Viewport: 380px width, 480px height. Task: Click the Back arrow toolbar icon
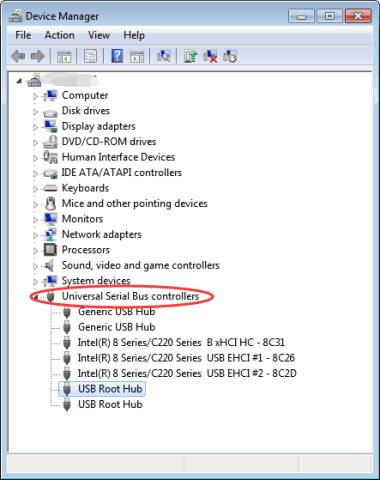point(18,56)
